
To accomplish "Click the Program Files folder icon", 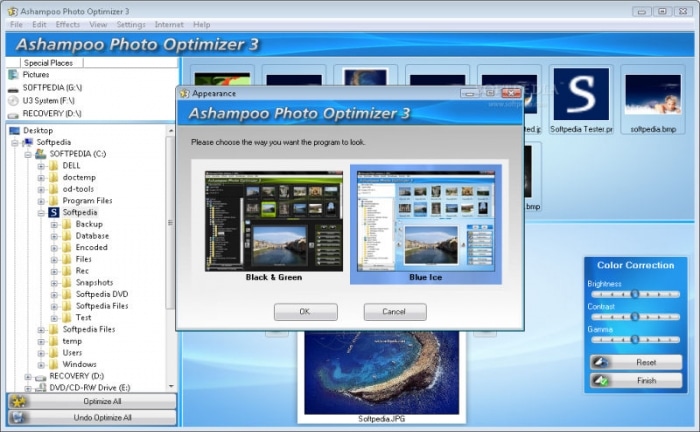I will 54,200.
